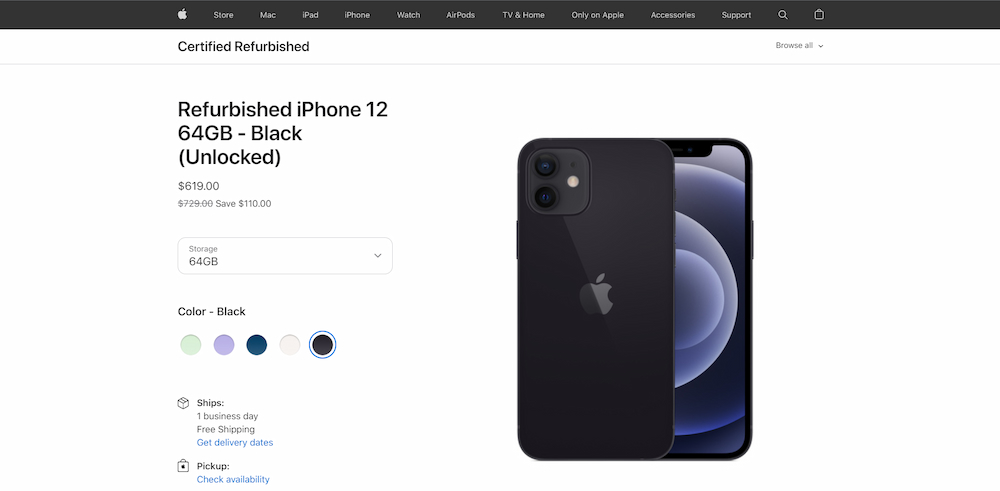Open the Mac menu item

click(x=268, y=15)
